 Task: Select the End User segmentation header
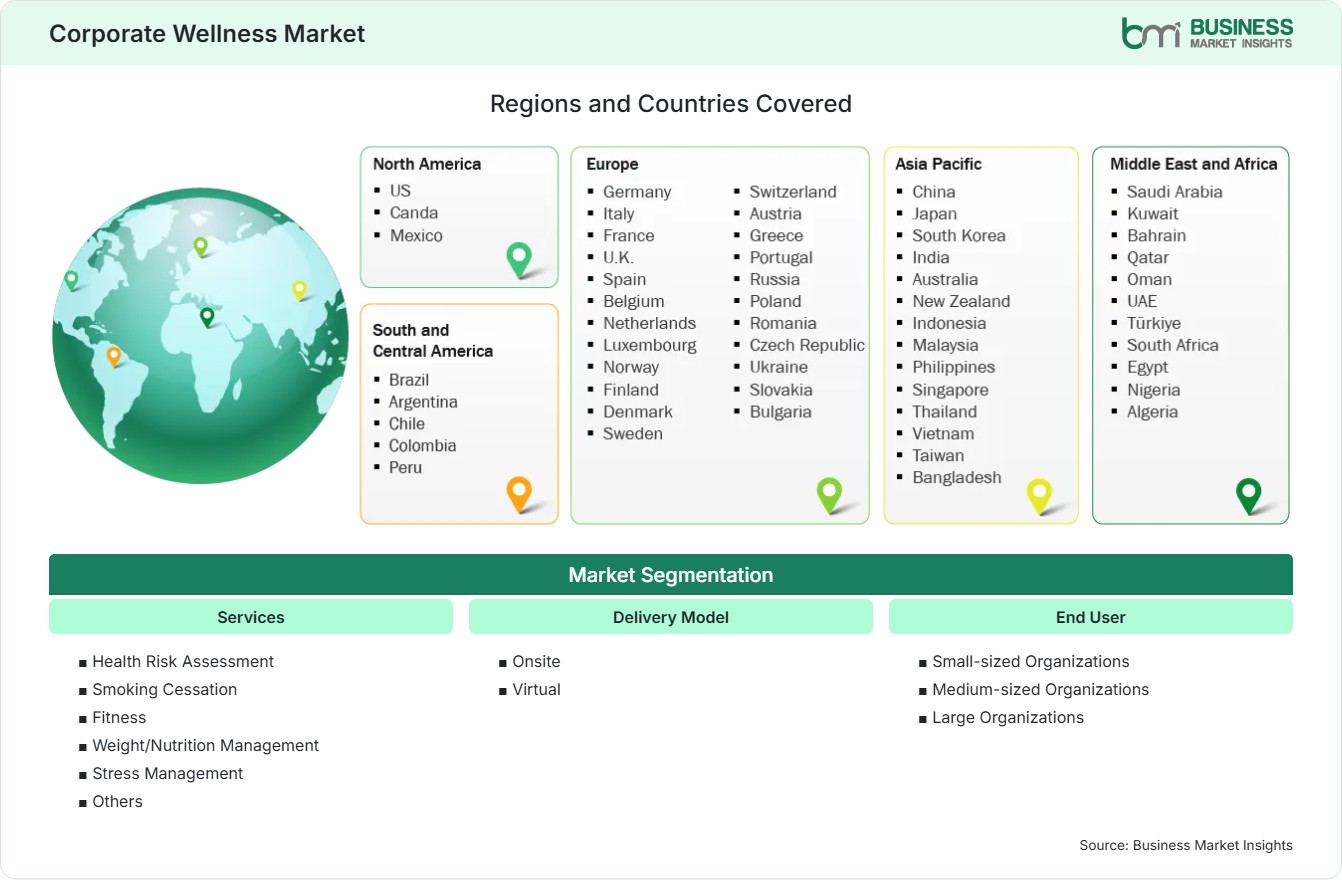[1091, 617]
